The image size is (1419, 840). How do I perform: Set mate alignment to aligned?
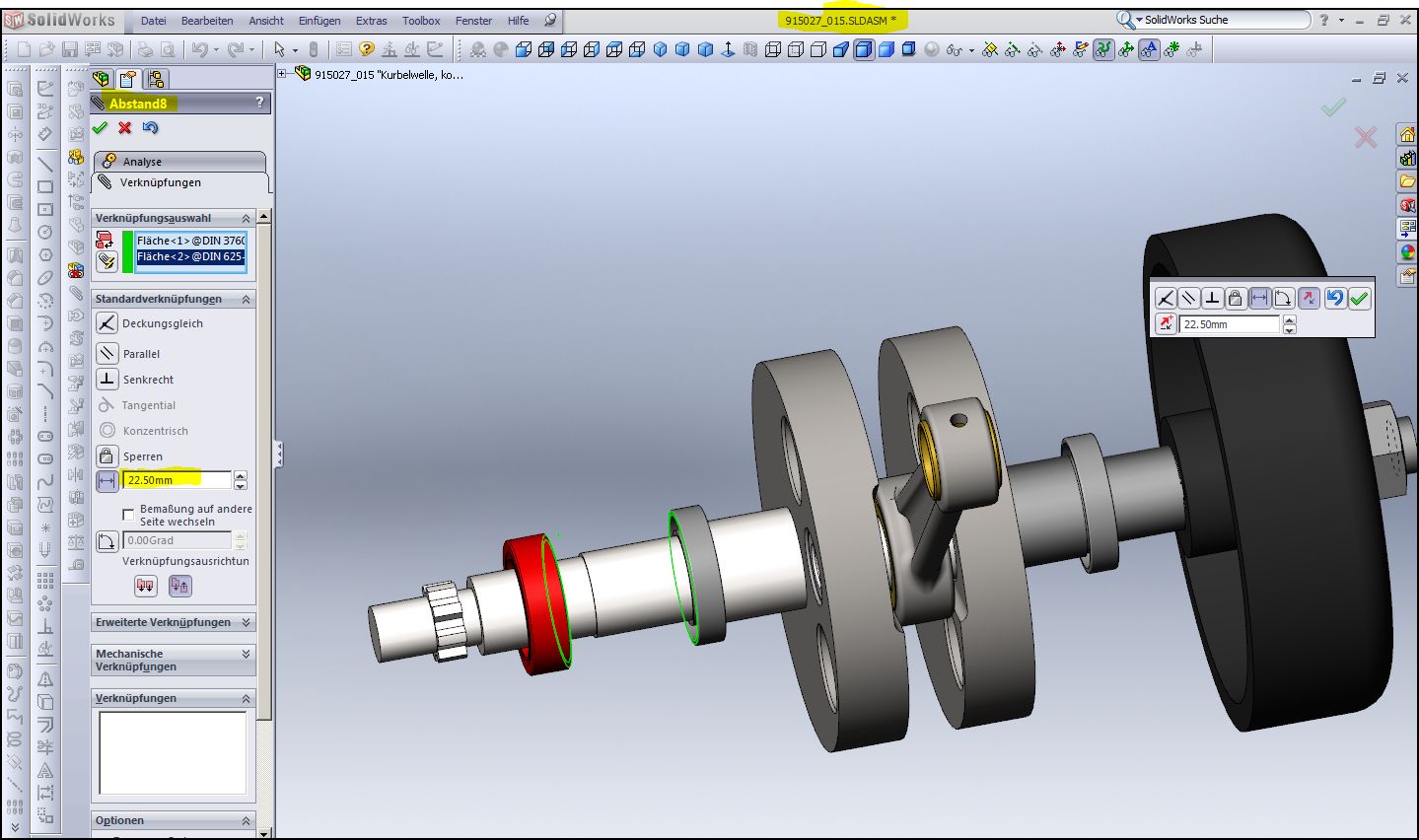tap(146, 586)
